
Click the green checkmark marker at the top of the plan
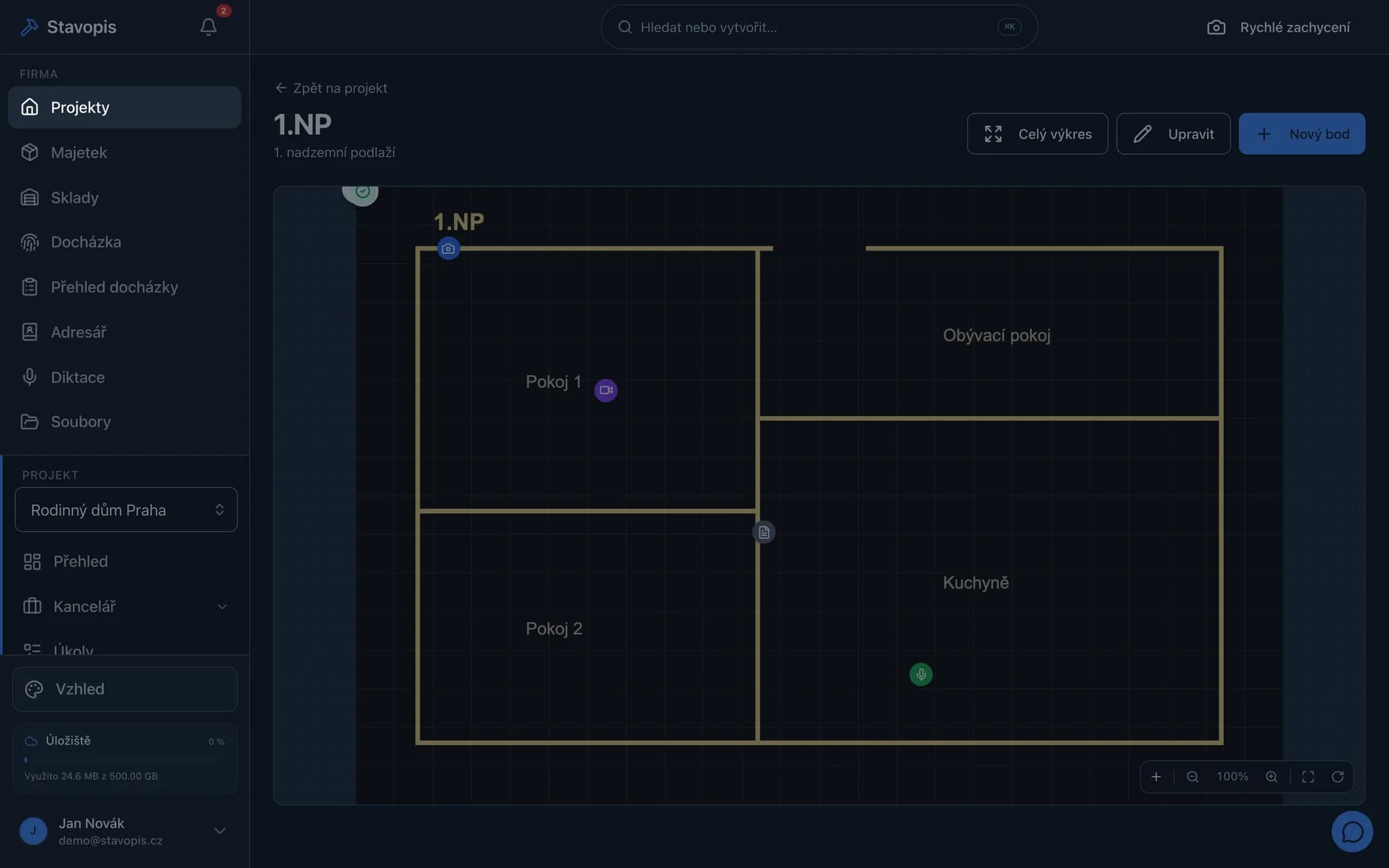(x=362, y=192)
